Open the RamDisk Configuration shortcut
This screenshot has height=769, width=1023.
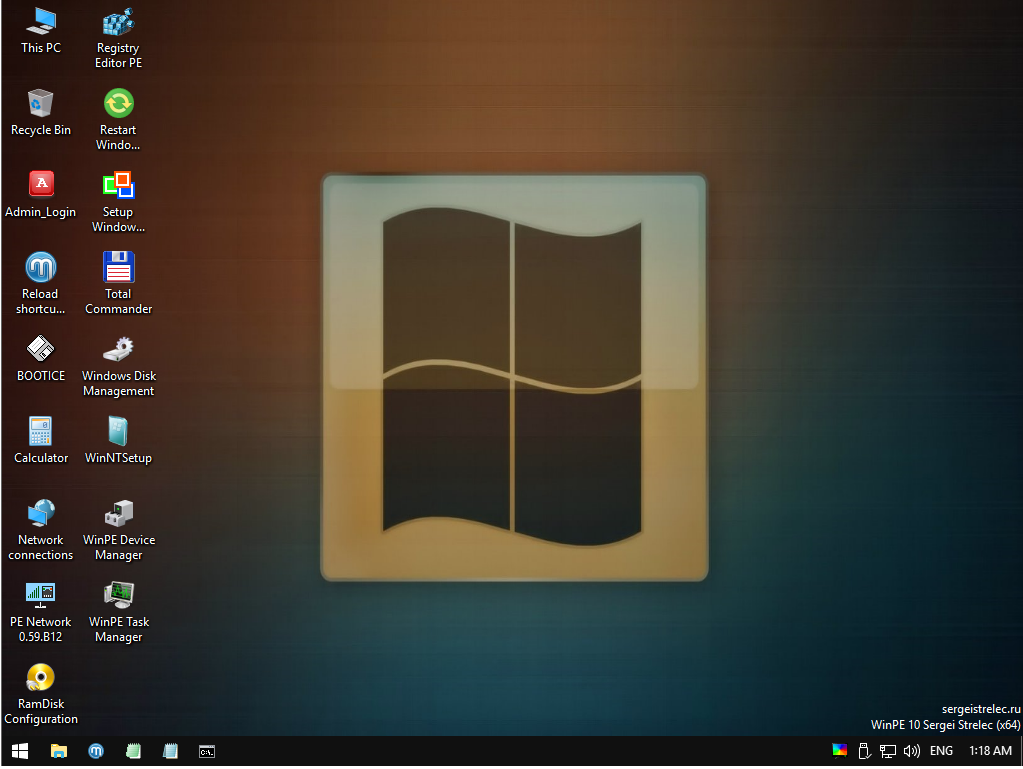[40, 677]
